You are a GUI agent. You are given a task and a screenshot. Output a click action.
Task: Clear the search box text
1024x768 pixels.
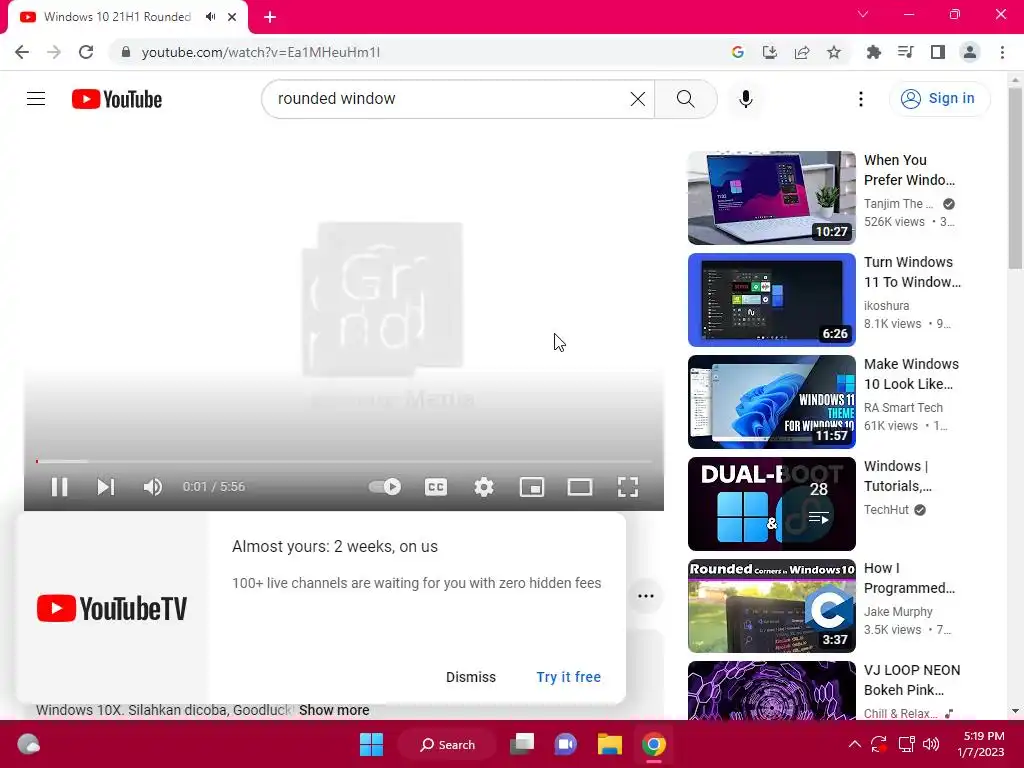click(637, 99)
